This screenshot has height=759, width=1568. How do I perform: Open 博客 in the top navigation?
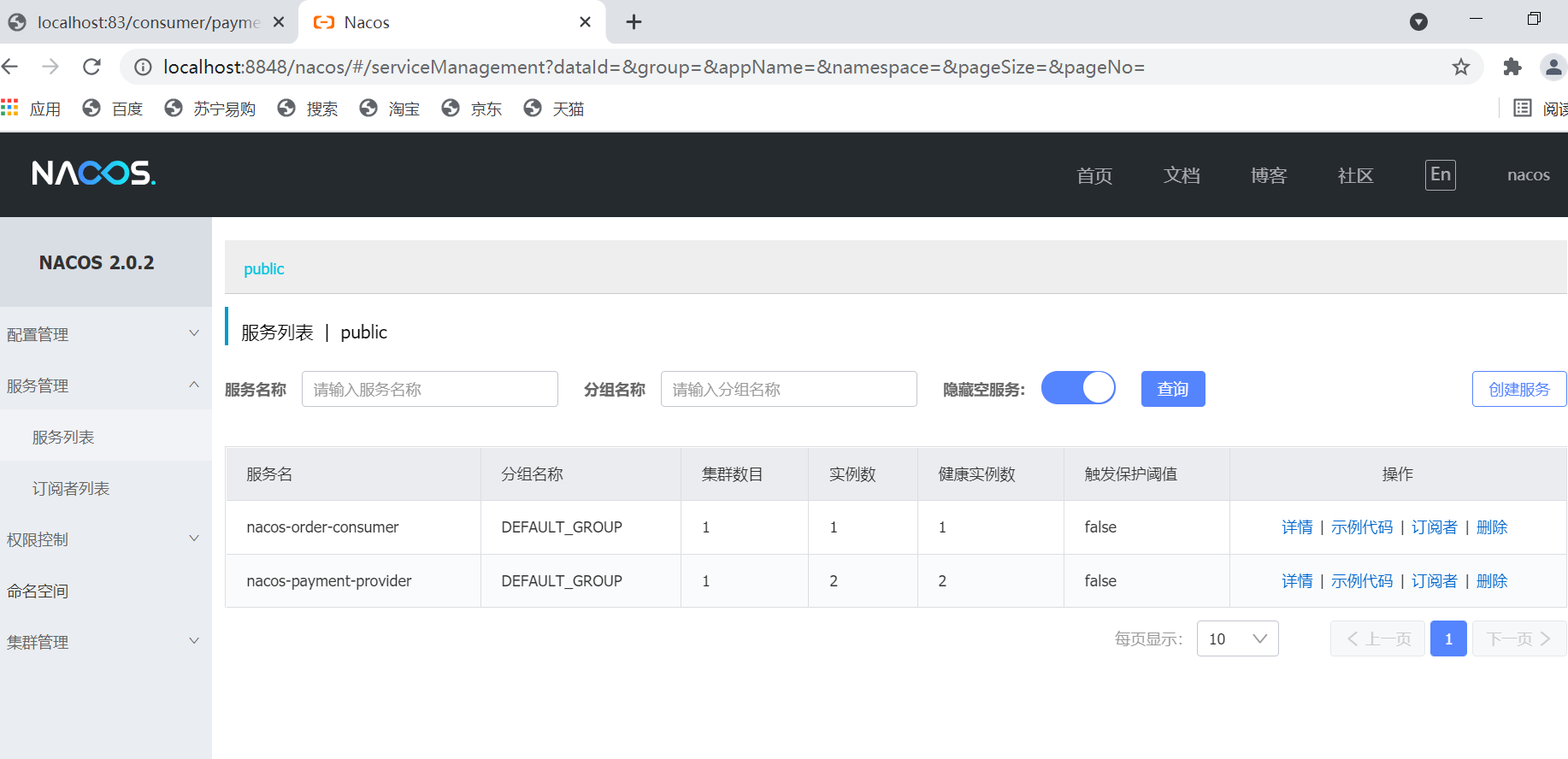point(1269,175)
